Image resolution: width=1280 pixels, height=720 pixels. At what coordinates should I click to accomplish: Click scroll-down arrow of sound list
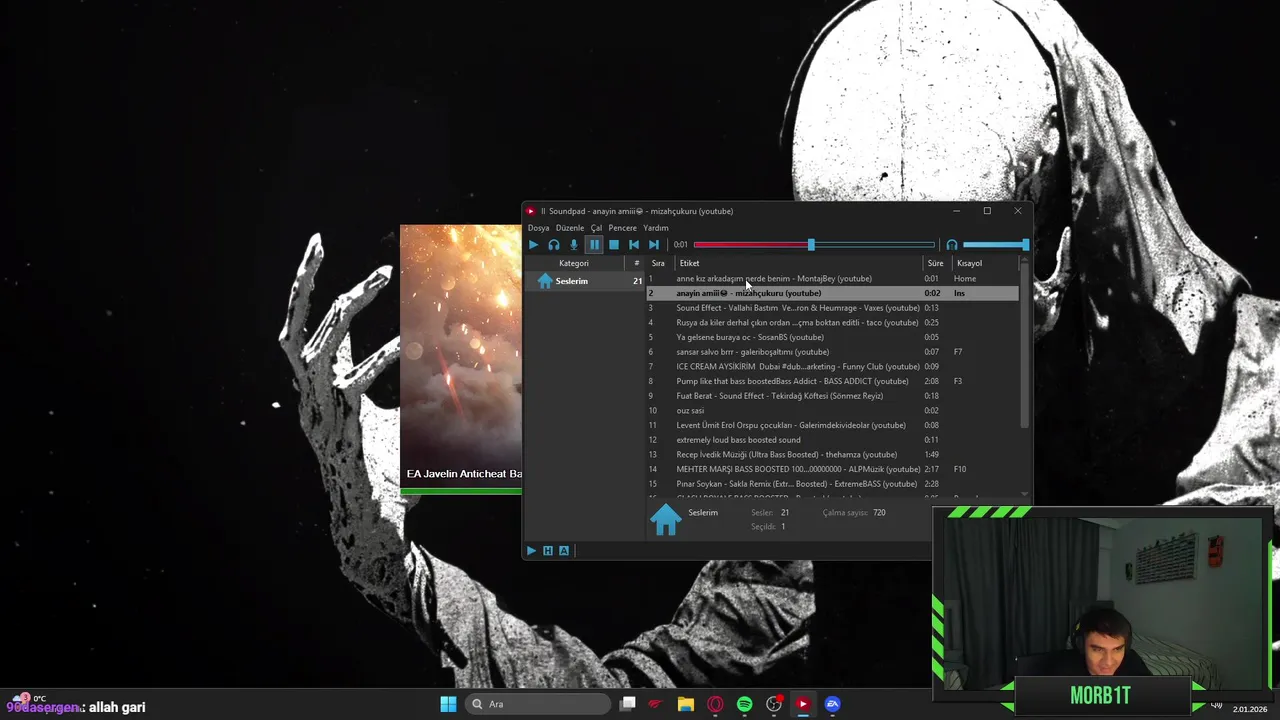pos(1024,494)
